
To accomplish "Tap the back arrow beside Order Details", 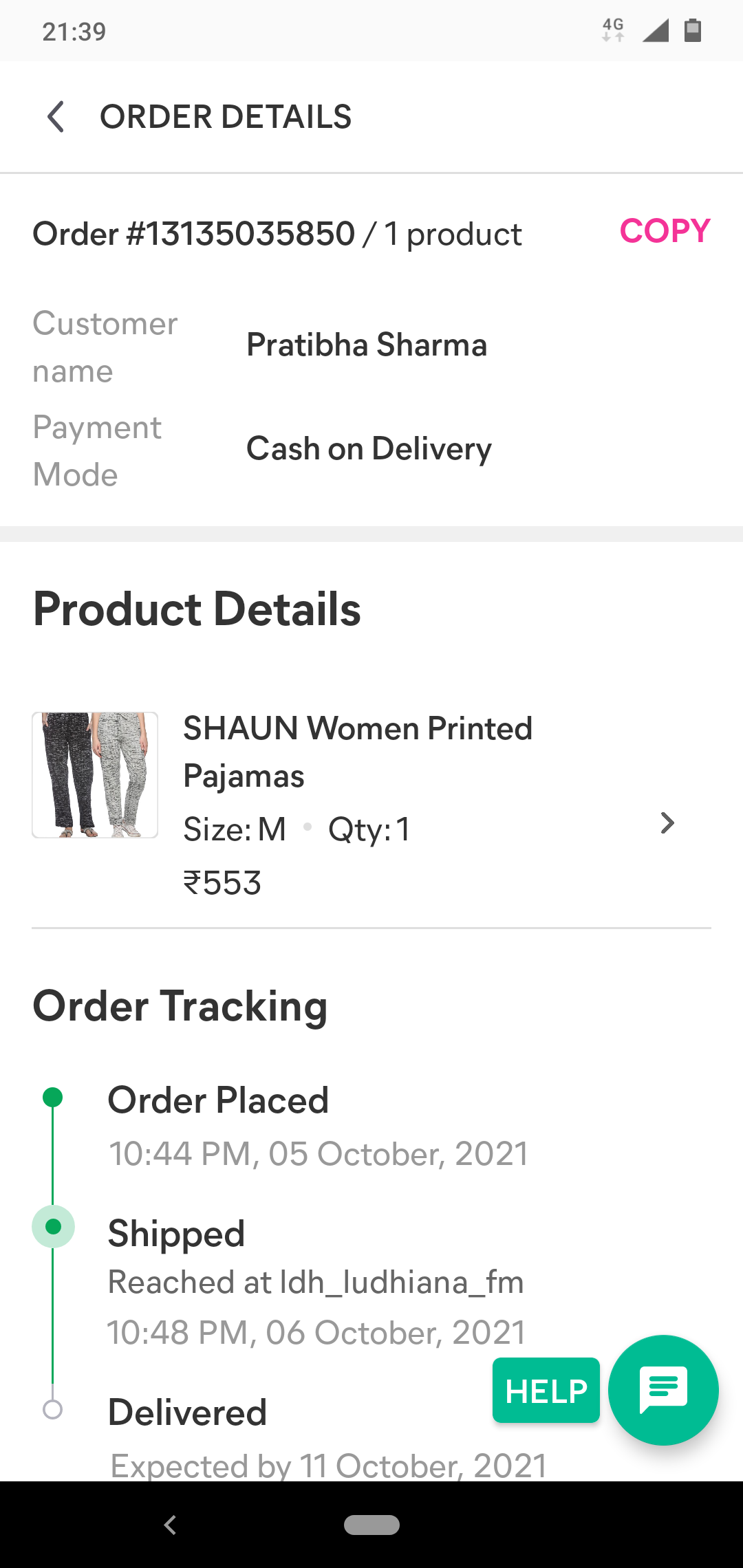I will click(56, 117).
